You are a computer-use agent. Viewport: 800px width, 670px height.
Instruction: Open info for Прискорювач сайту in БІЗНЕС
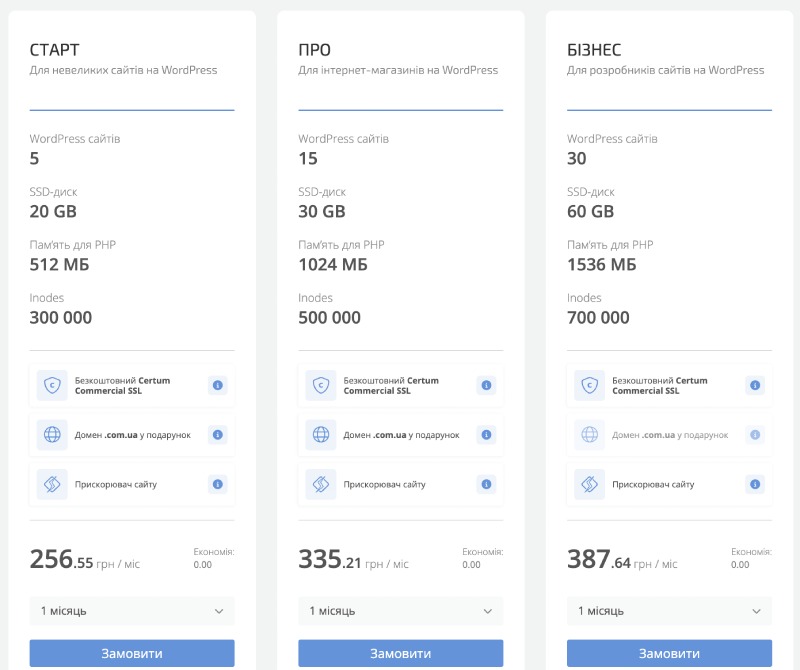(755, 484)
